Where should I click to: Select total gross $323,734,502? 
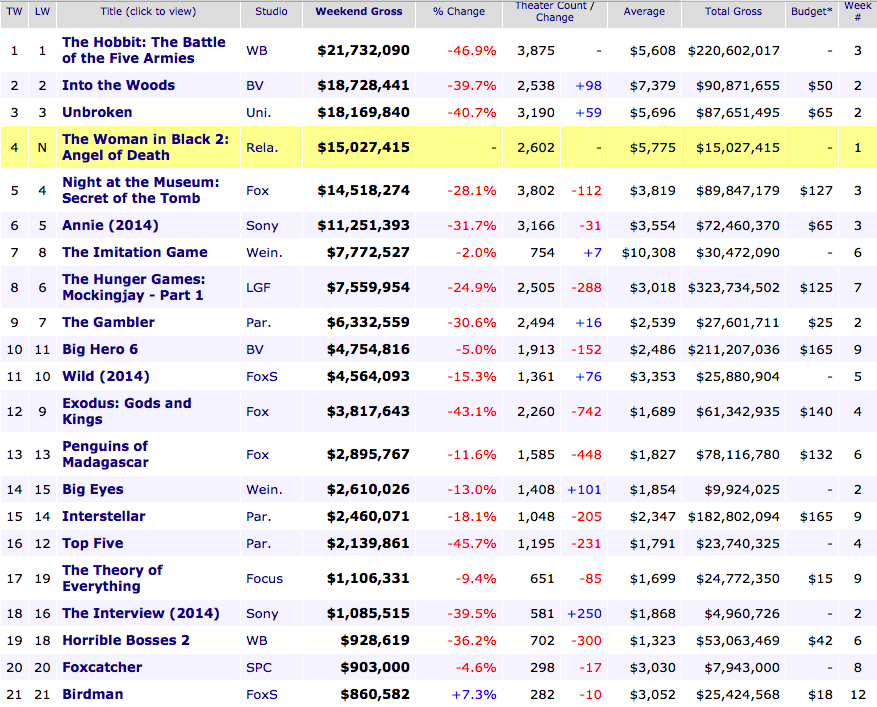(x=734, y=287)
